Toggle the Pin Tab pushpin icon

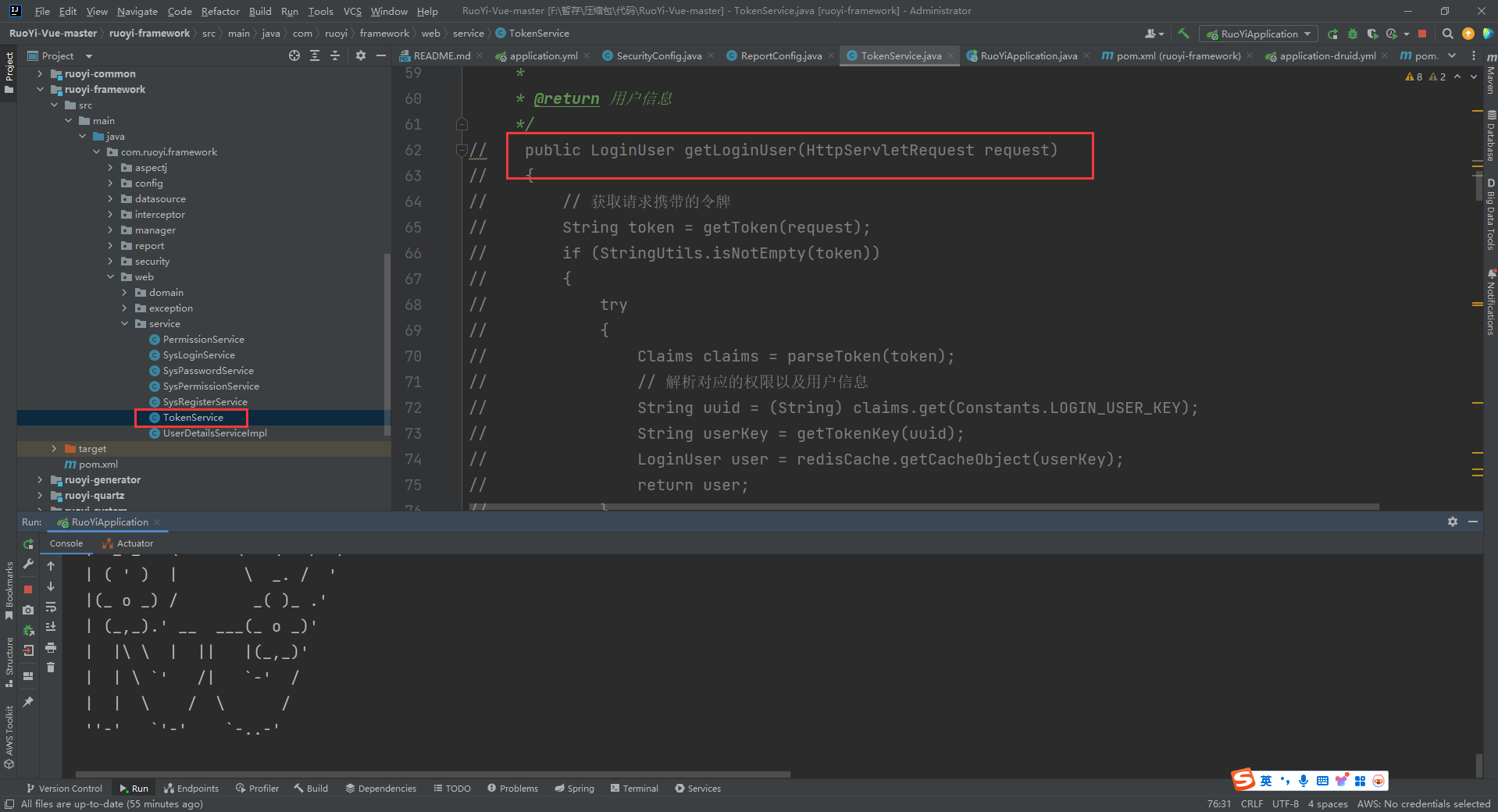coord(28,702)
